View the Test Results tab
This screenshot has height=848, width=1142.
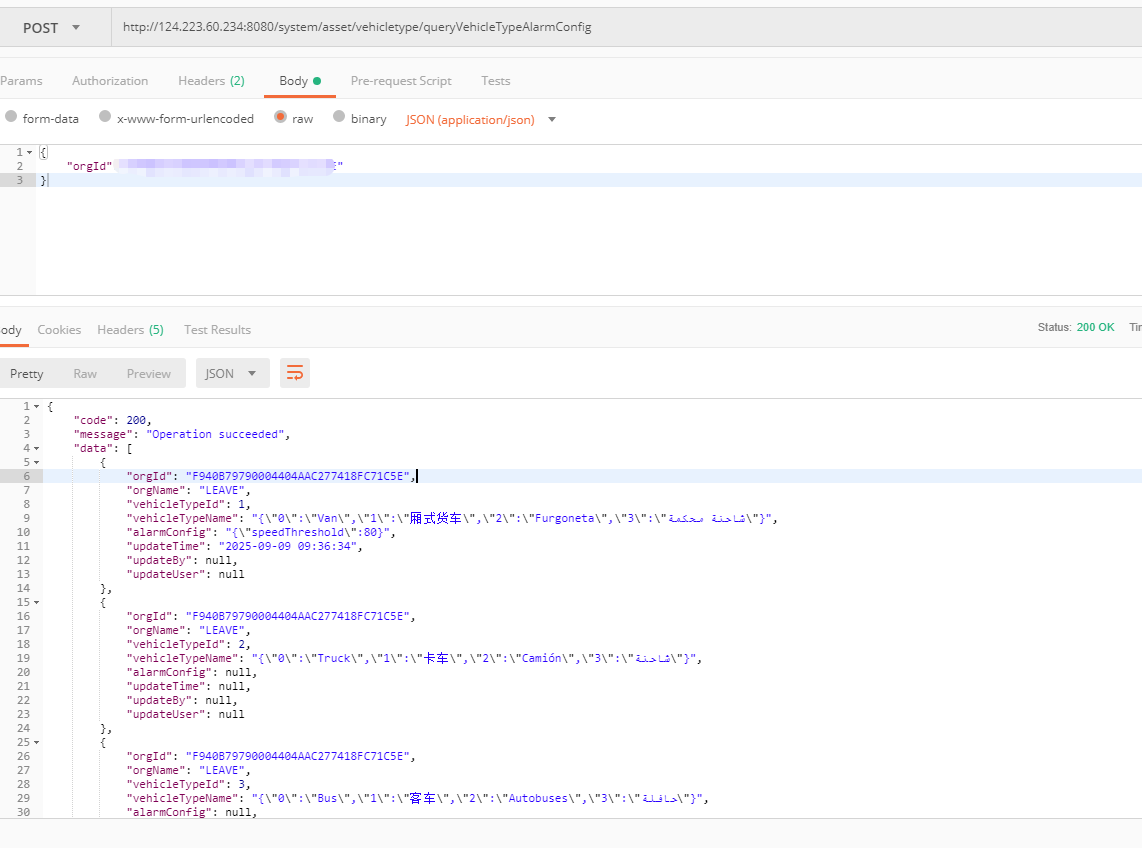click(217, 330)
